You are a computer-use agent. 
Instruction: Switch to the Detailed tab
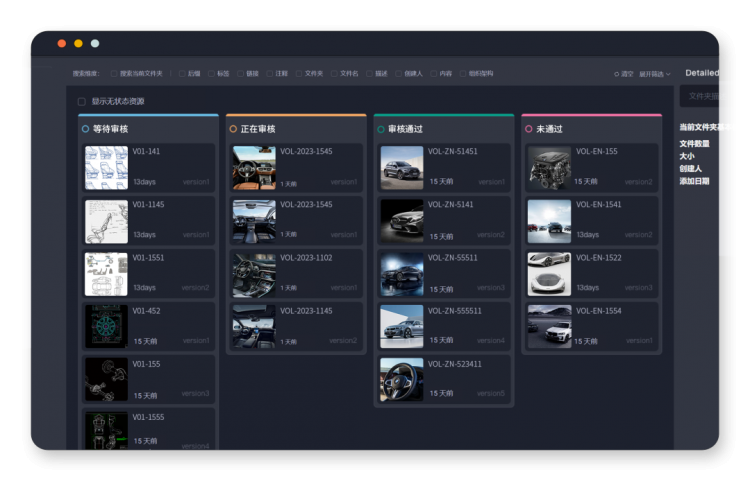coord(702,73)
